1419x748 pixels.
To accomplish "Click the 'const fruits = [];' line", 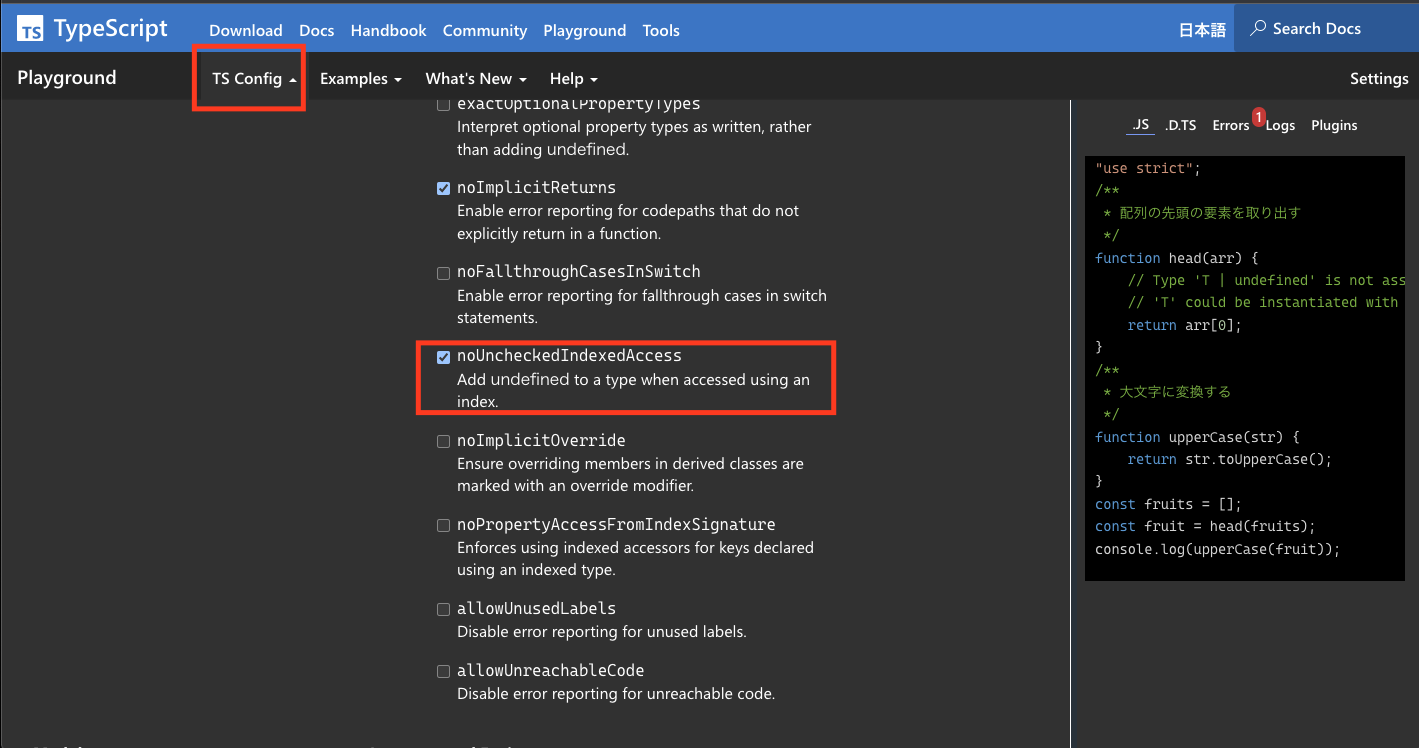I will [1168, 504].
